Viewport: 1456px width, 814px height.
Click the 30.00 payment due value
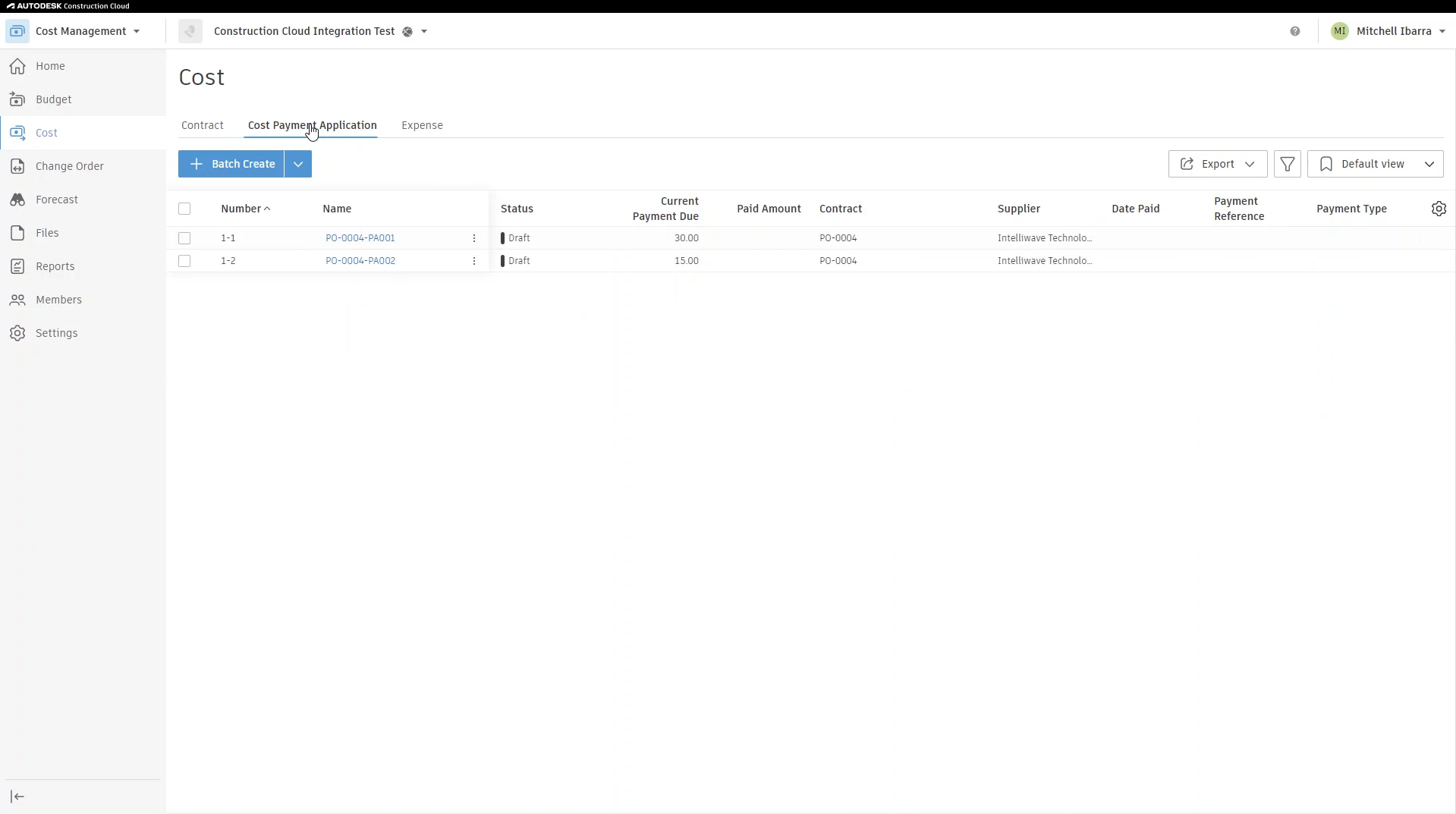tap(687, 238)
